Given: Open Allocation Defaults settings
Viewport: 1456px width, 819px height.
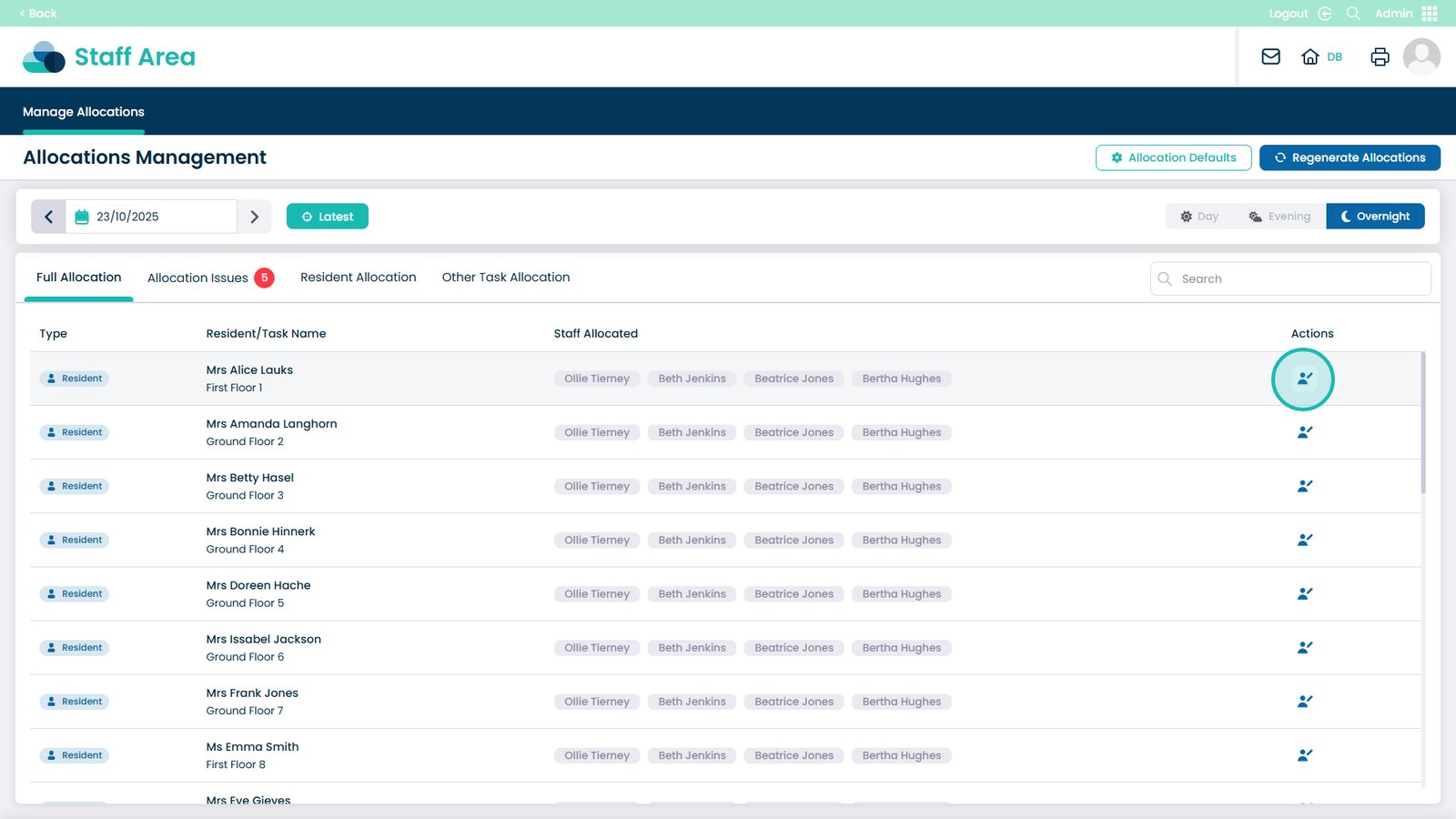Looking at the screenshot, I should click(x=1173, y=157).
